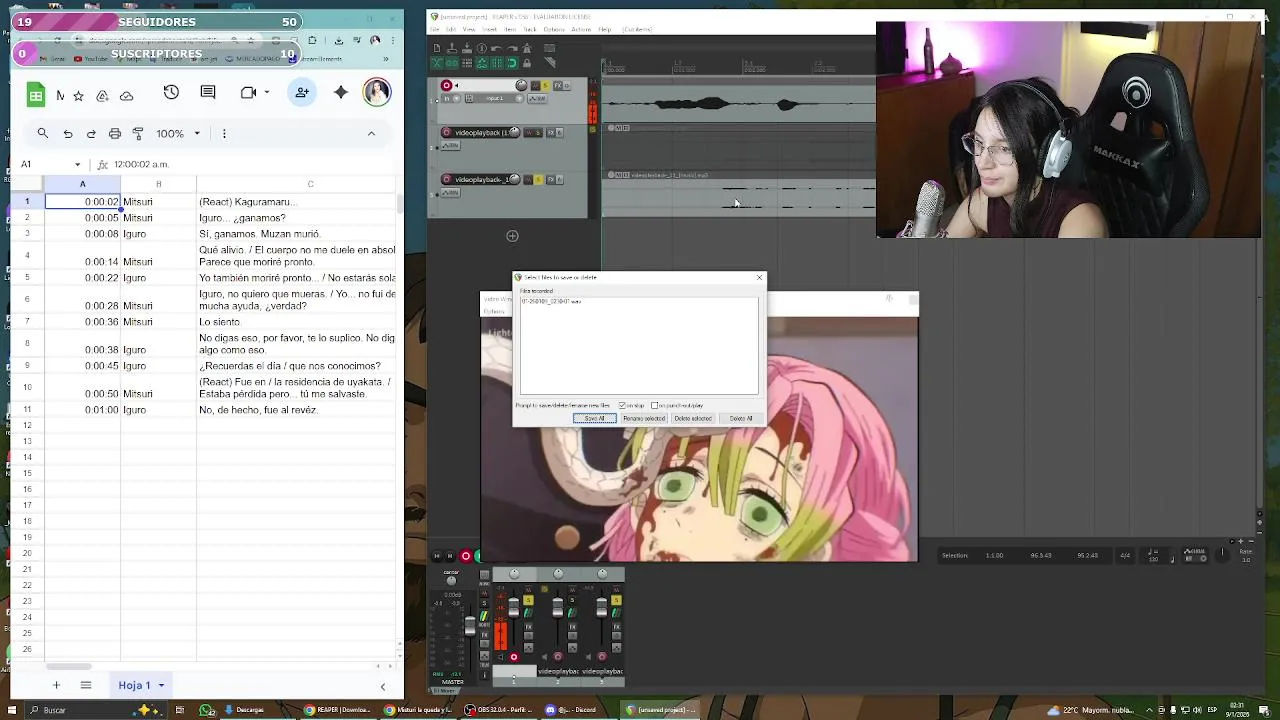
Task: Click the print icon in Sheets
Action: [x=115, y=133]
